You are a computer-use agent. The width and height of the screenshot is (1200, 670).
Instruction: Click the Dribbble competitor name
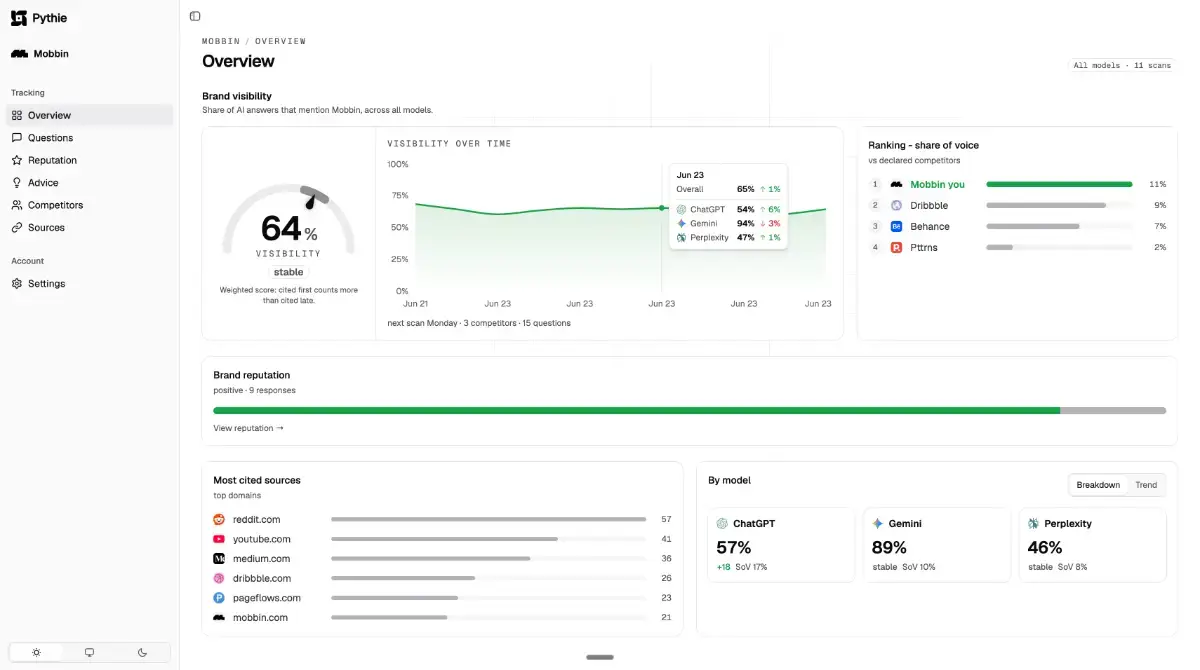coord(929,205)
